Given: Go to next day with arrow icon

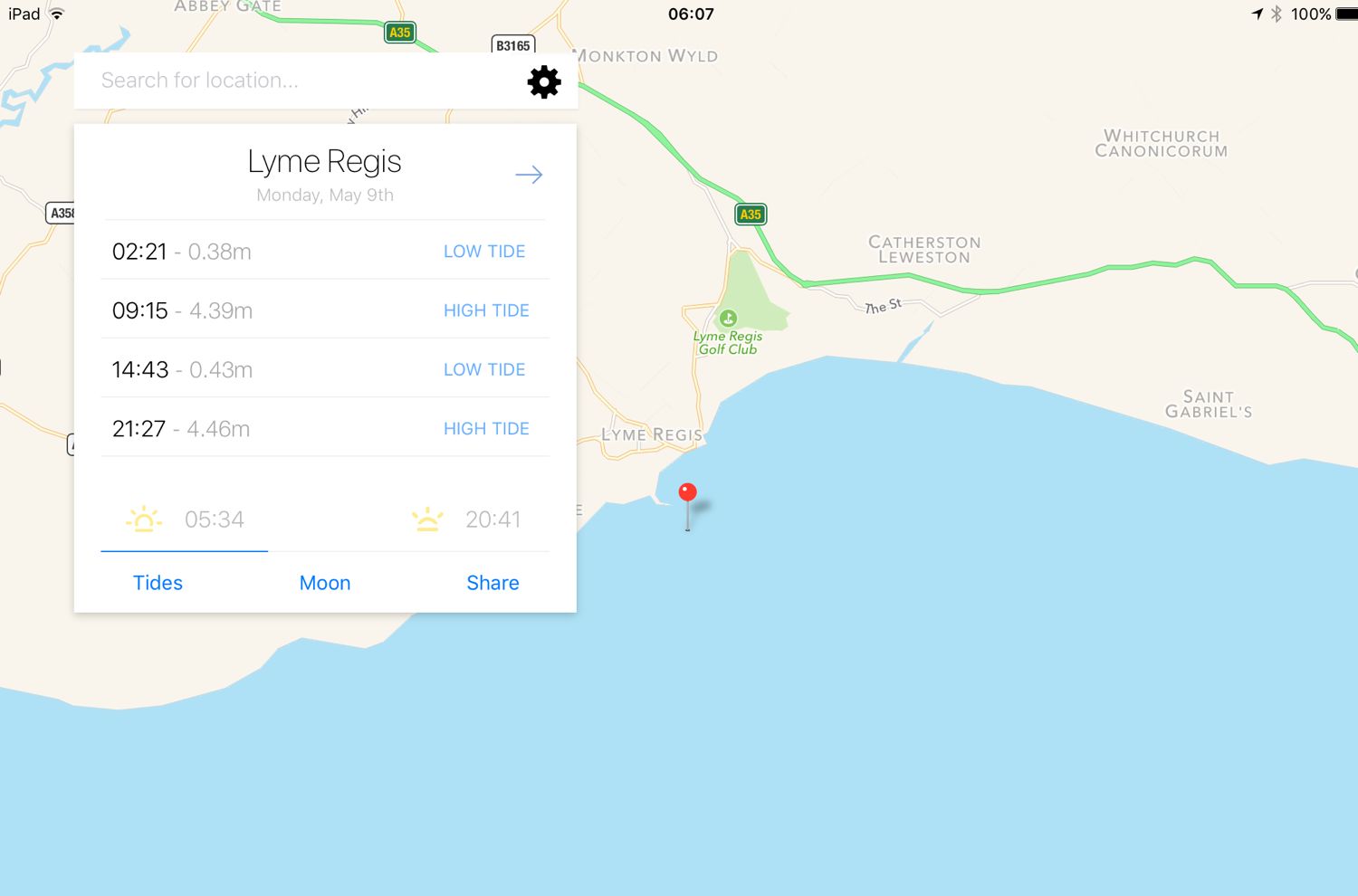Looking at the screenshot, I should click(x=529, y=175).
